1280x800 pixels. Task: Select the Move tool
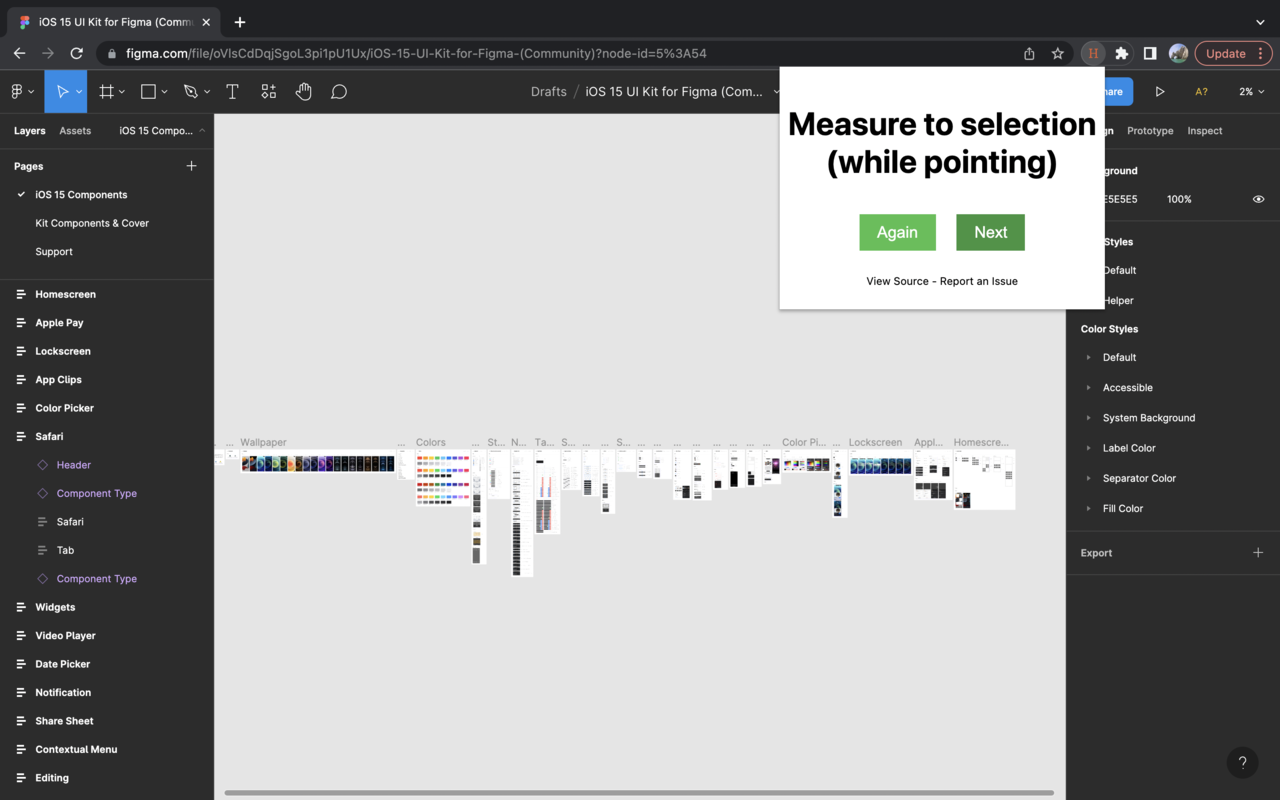(x=62, y=91)
